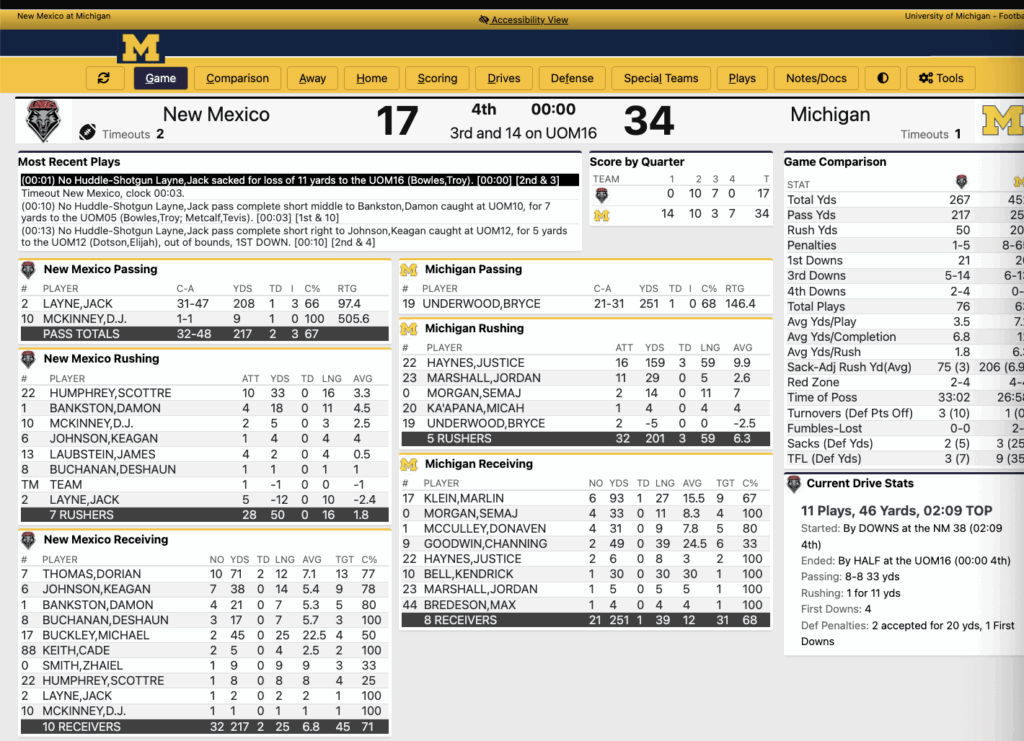
Task: Click the New Mexico Lobos logo on scoreboard
Action: pyautogui.click(x=43, y=120)
